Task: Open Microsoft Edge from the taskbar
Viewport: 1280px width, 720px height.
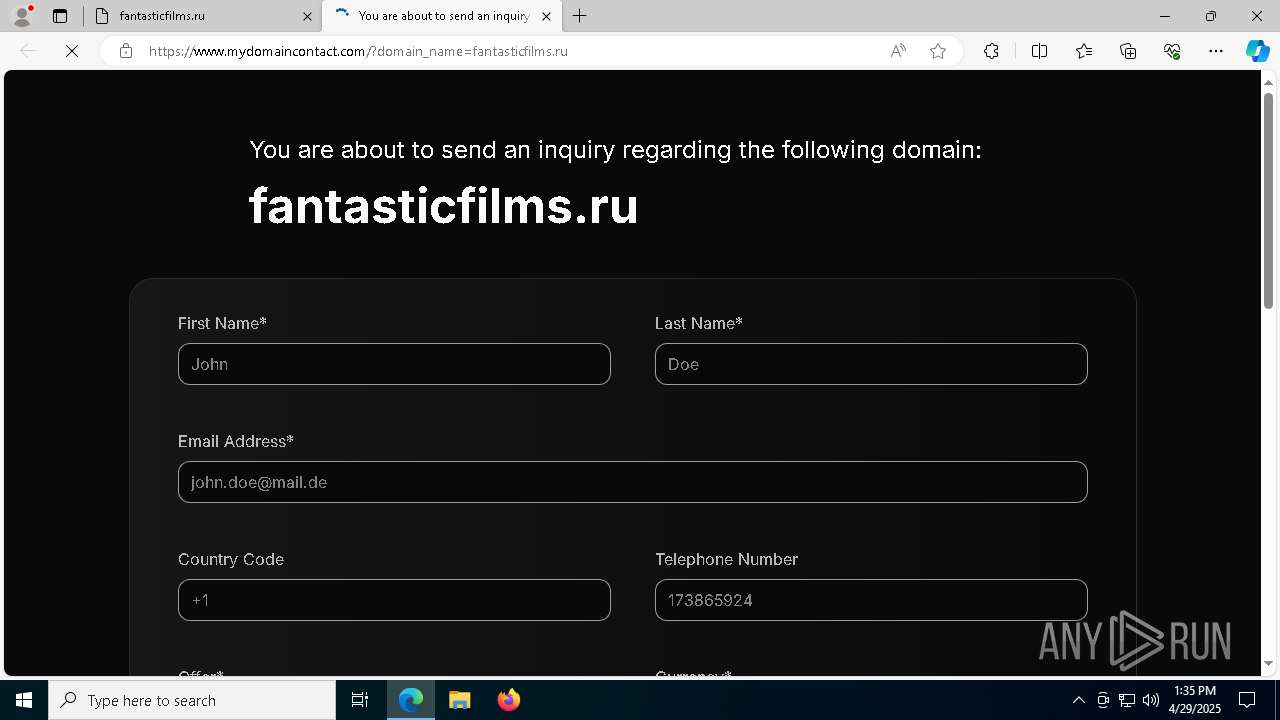Action: coord(411,700)
